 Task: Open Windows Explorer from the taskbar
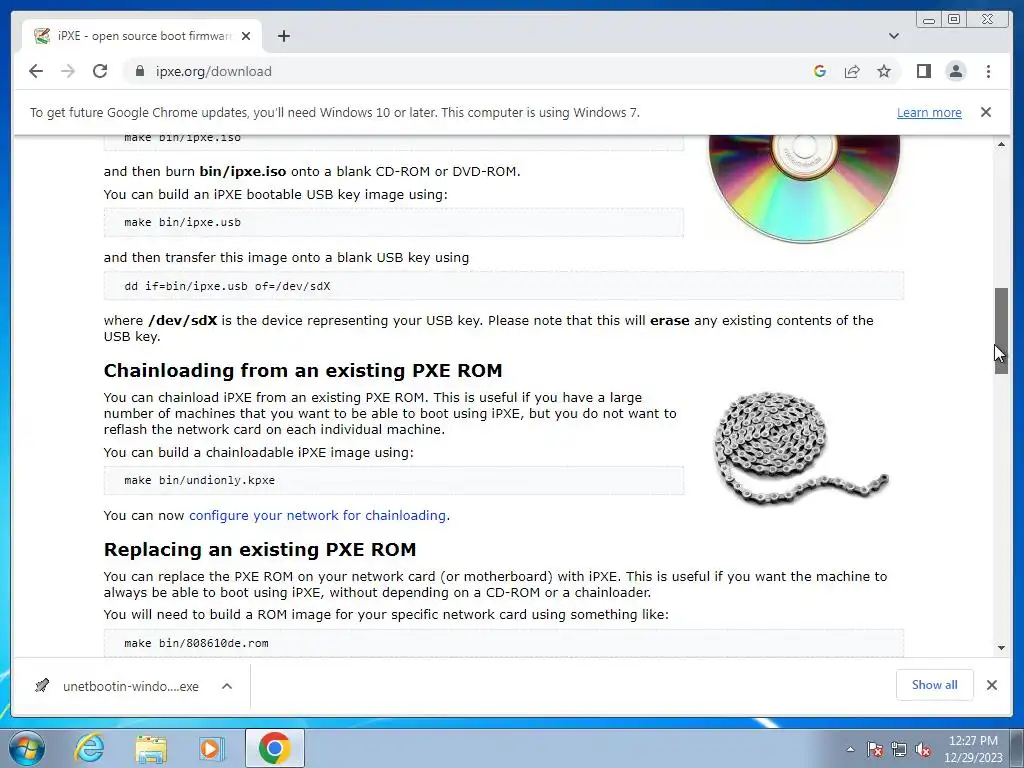pos(151,748)
